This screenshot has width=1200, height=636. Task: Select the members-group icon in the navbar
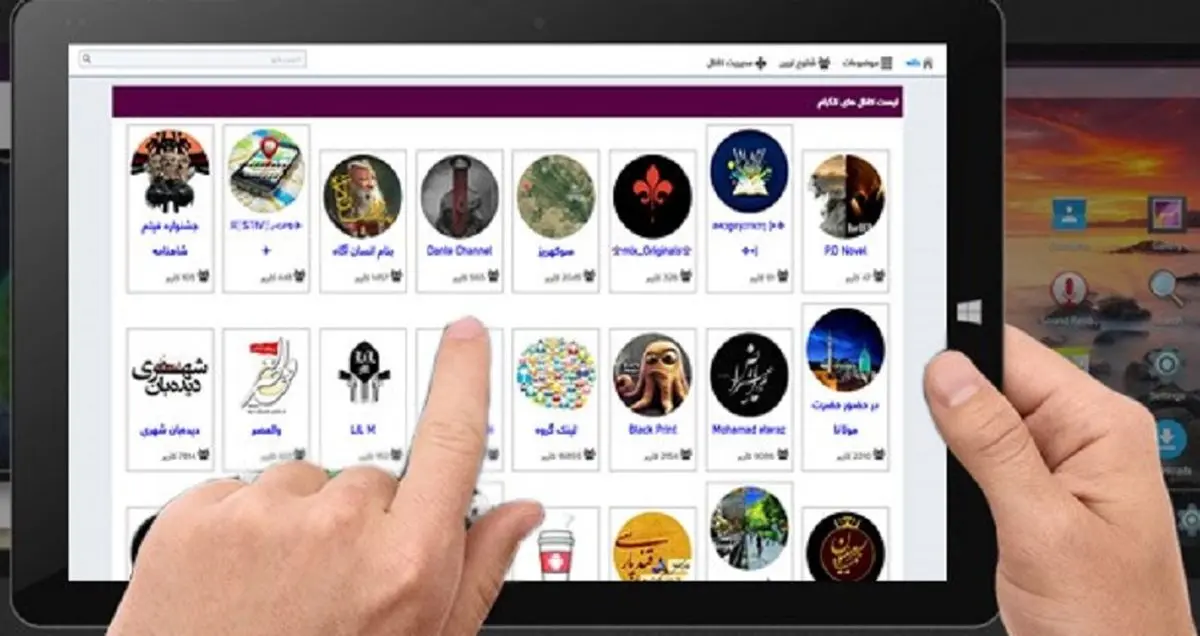[x=824, y=63]
